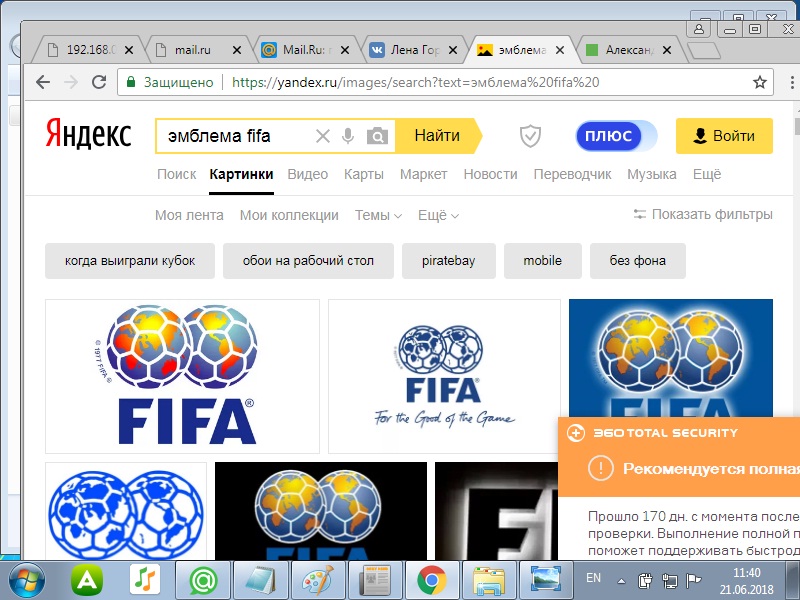The height and width of the screenshot is (600, 800).
Task: Open the Переводчик tab
Action: [572, 174]
